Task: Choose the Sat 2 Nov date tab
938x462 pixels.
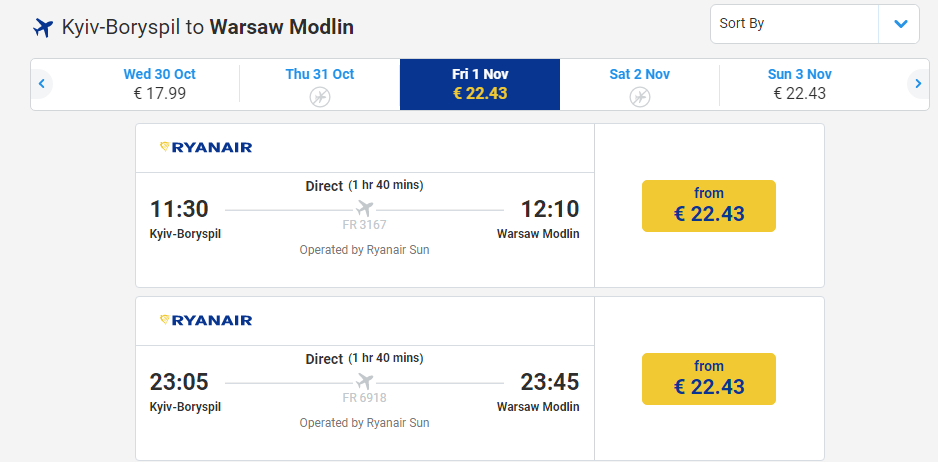Action: click(x=639, y=84)
